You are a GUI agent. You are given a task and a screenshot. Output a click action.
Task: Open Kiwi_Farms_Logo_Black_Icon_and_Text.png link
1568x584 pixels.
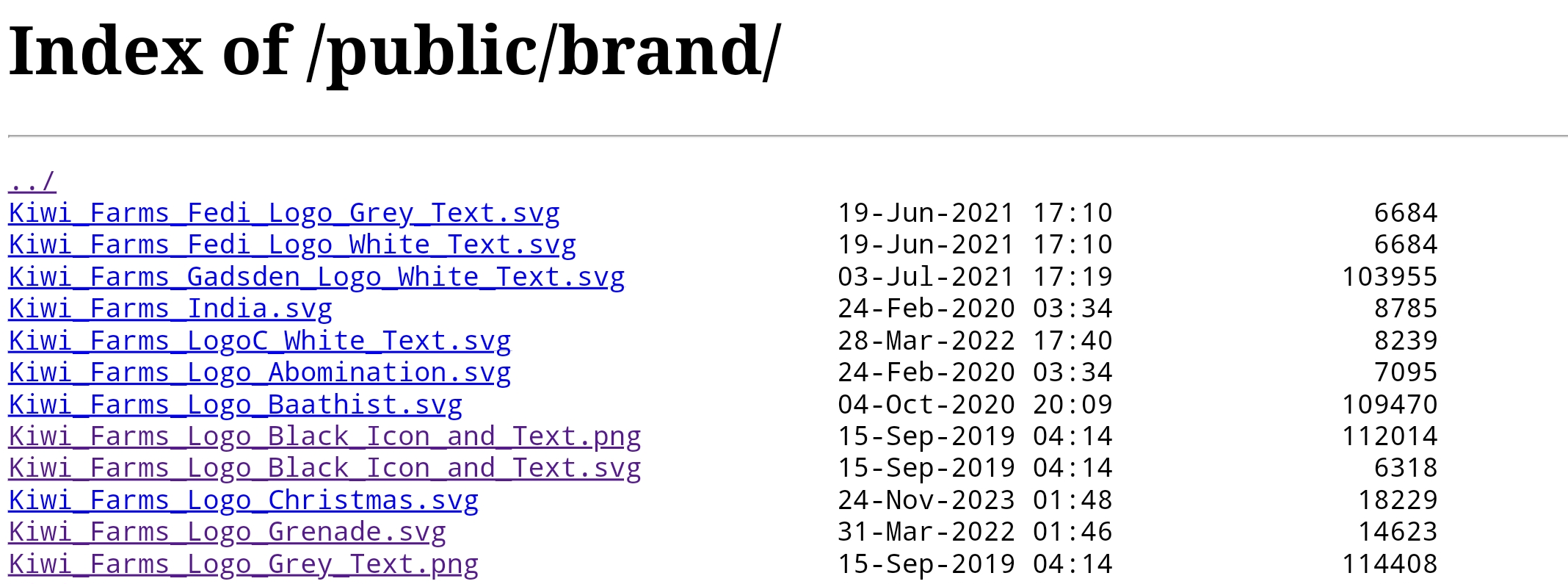[324, 436]
